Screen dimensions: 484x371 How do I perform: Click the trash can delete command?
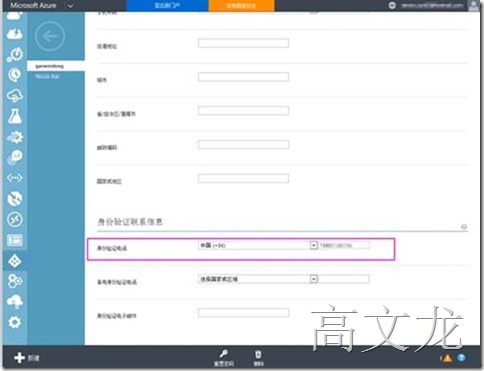click(x=258, y=358)
